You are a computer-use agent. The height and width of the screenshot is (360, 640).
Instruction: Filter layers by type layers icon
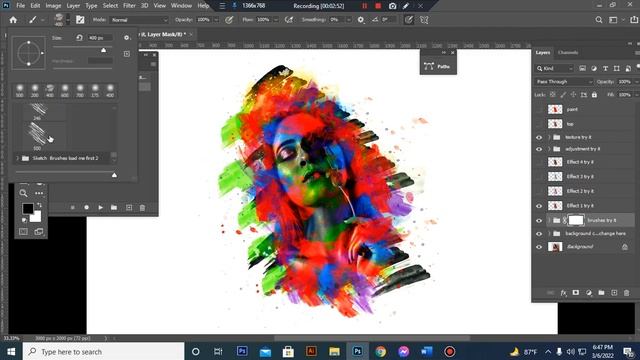[605, 69]
